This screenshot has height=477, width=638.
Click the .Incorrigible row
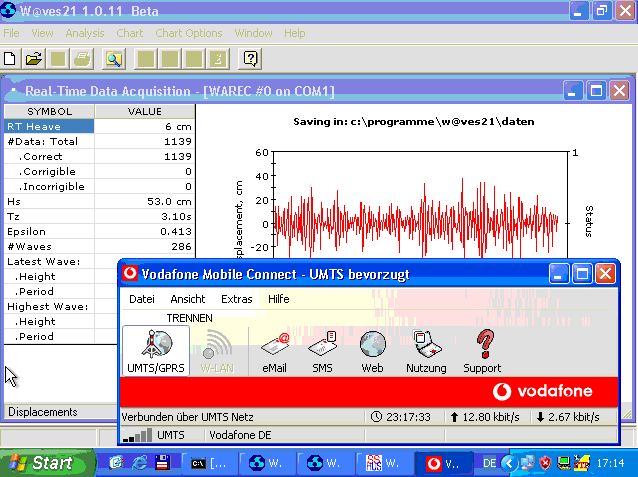point(100,187)
